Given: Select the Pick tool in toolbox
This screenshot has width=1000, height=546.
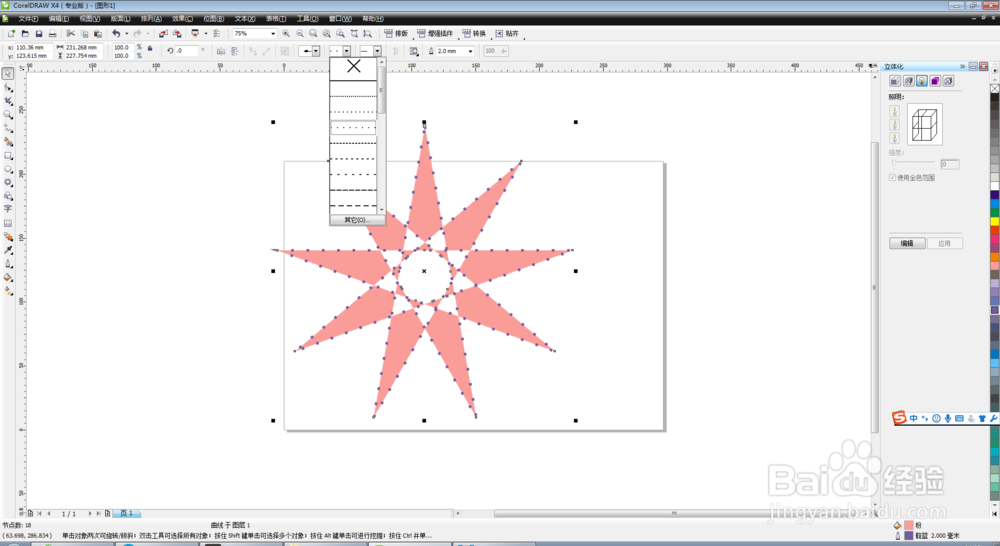Looking at the screenshot, I should click(x=8, y=74).
